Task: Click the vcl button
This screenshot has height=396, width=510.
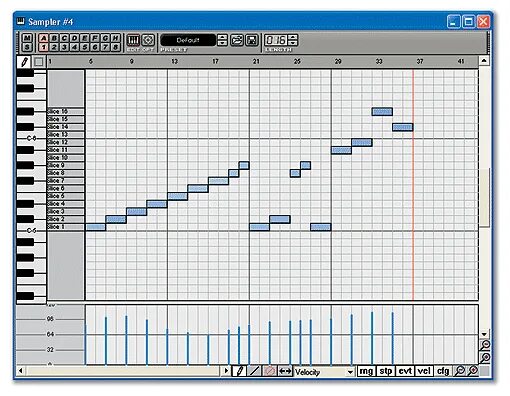Action: point(424,371)
